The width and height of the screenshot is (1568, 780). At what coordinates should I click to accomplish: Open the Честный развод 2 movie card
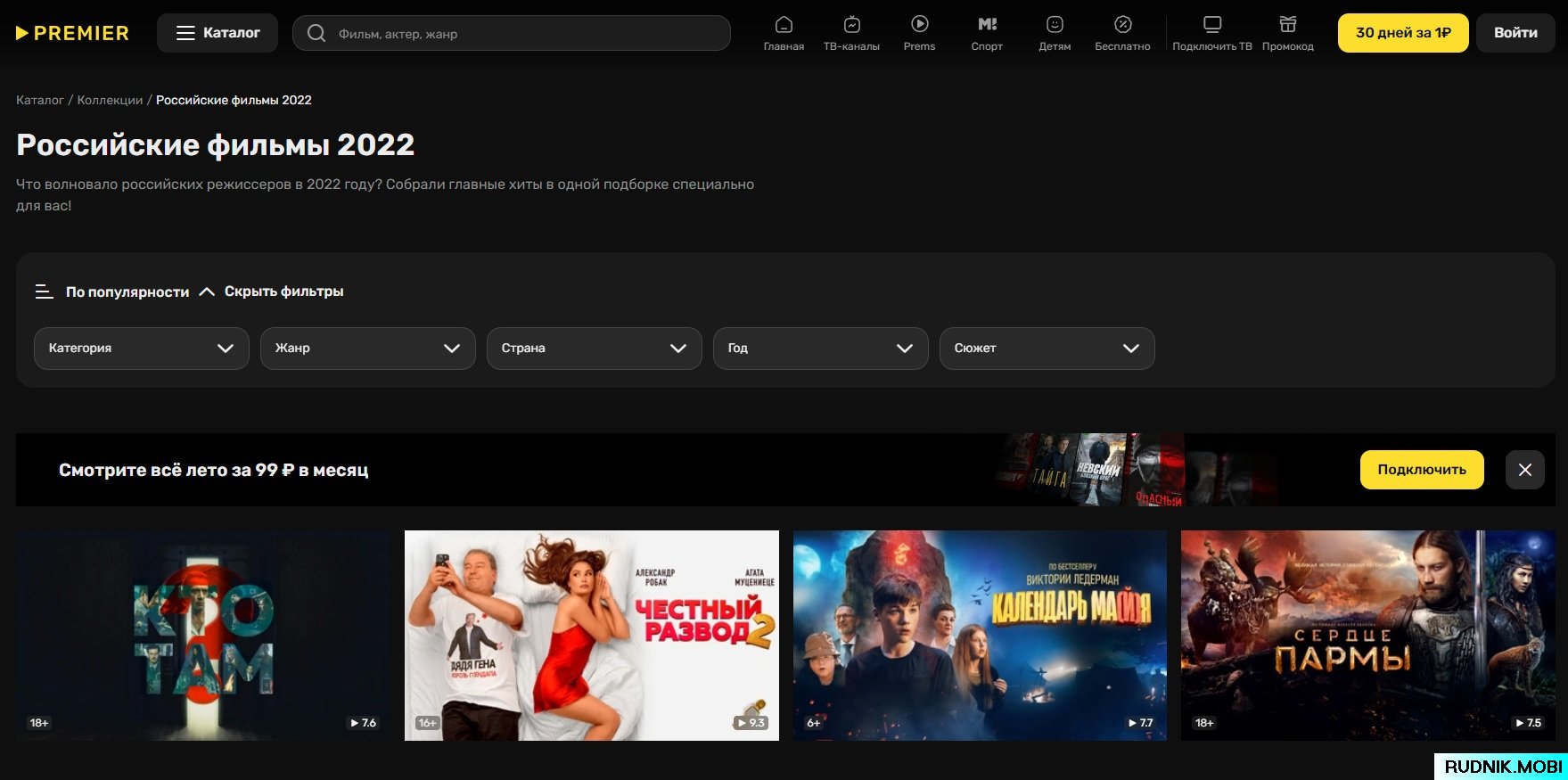click(x=592, y=636)
